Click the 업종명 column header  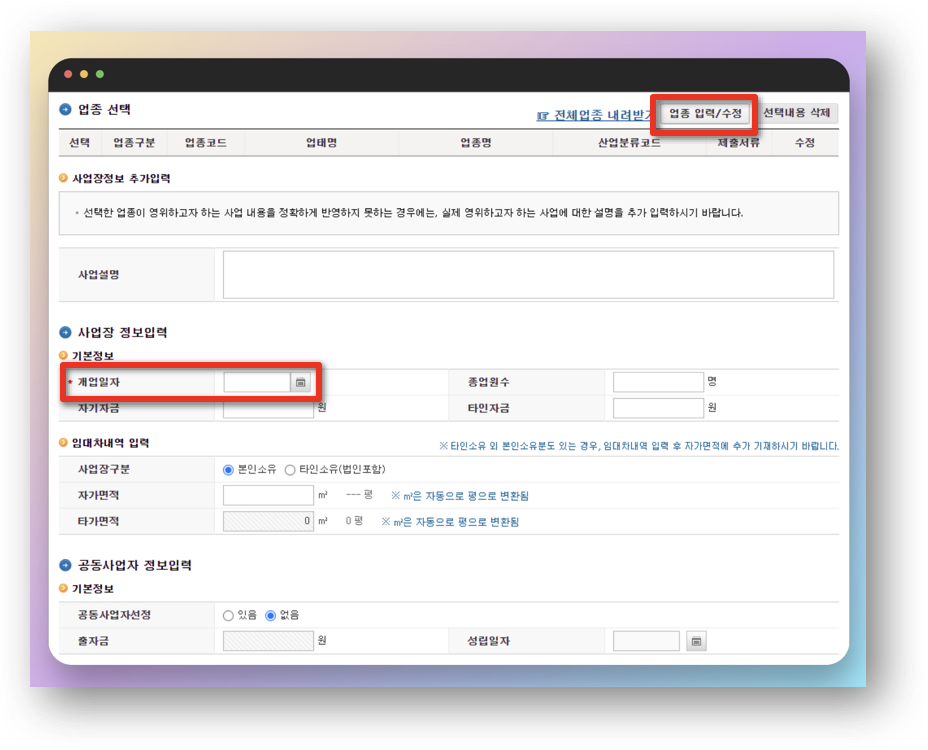476,143
